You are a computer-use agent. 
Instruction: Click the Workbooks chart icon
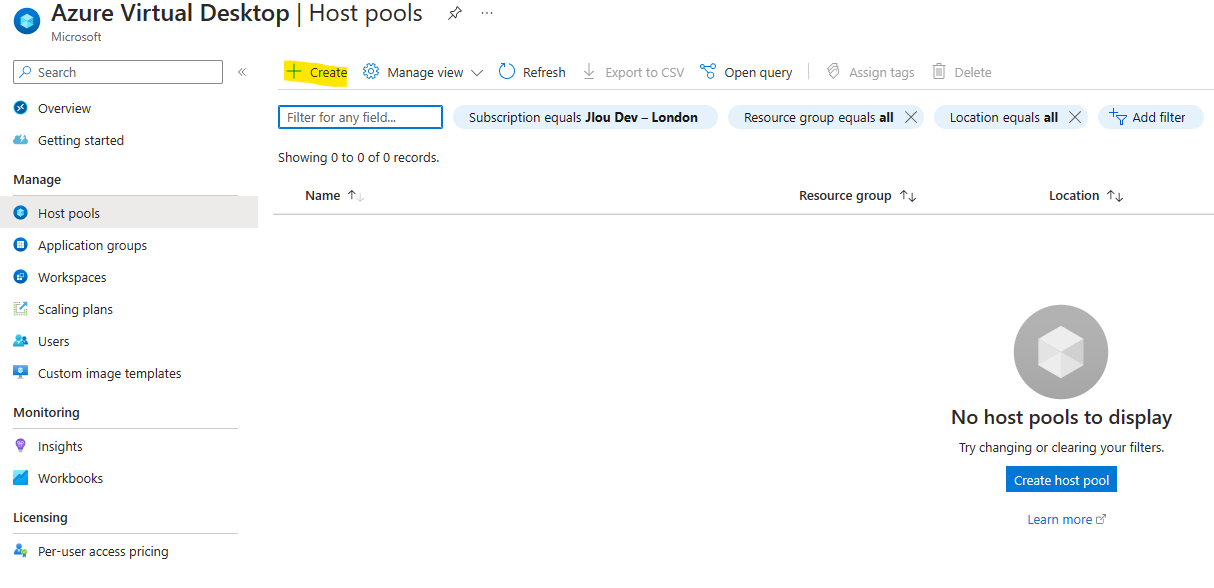(x=21, y=478)
